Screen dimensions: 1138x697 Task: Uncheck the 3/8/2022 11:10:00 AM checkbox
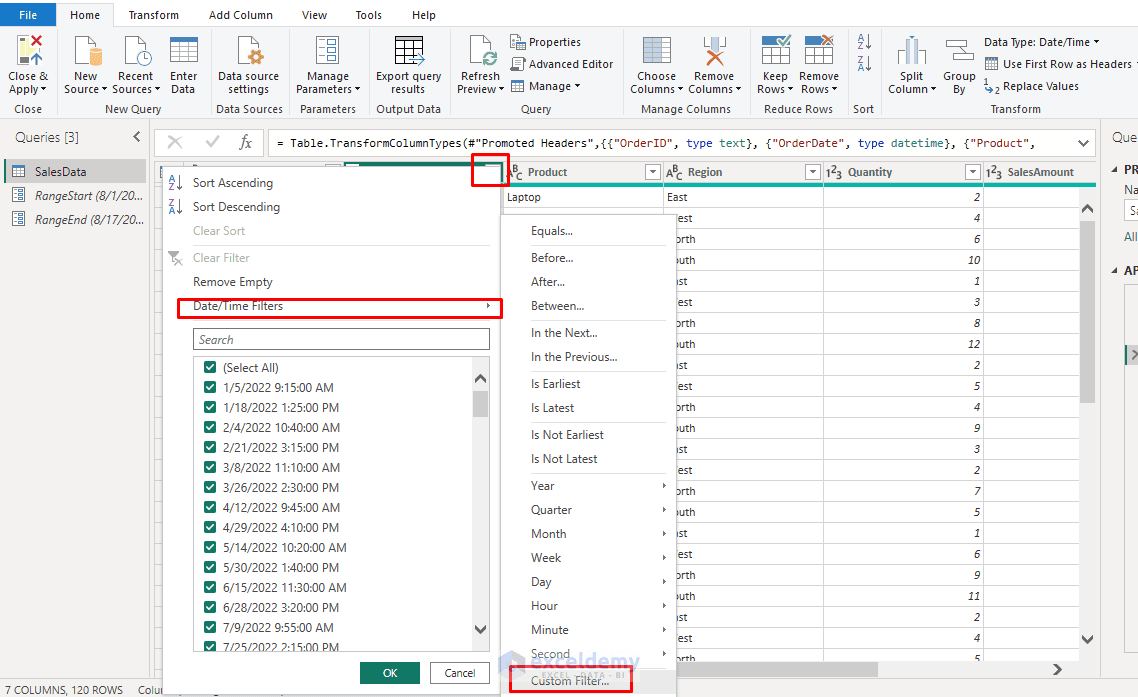coord(210,467)
